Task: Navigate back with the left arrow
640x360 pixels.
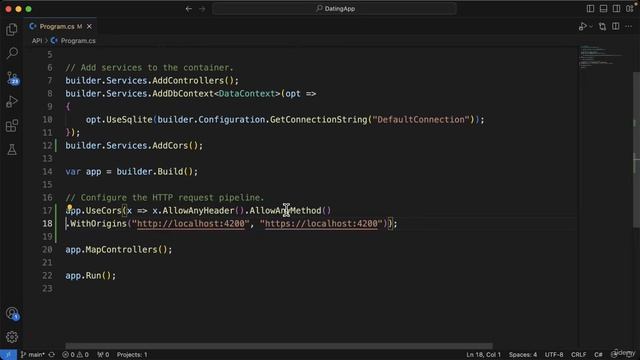Action: click(x=189, y=9)
